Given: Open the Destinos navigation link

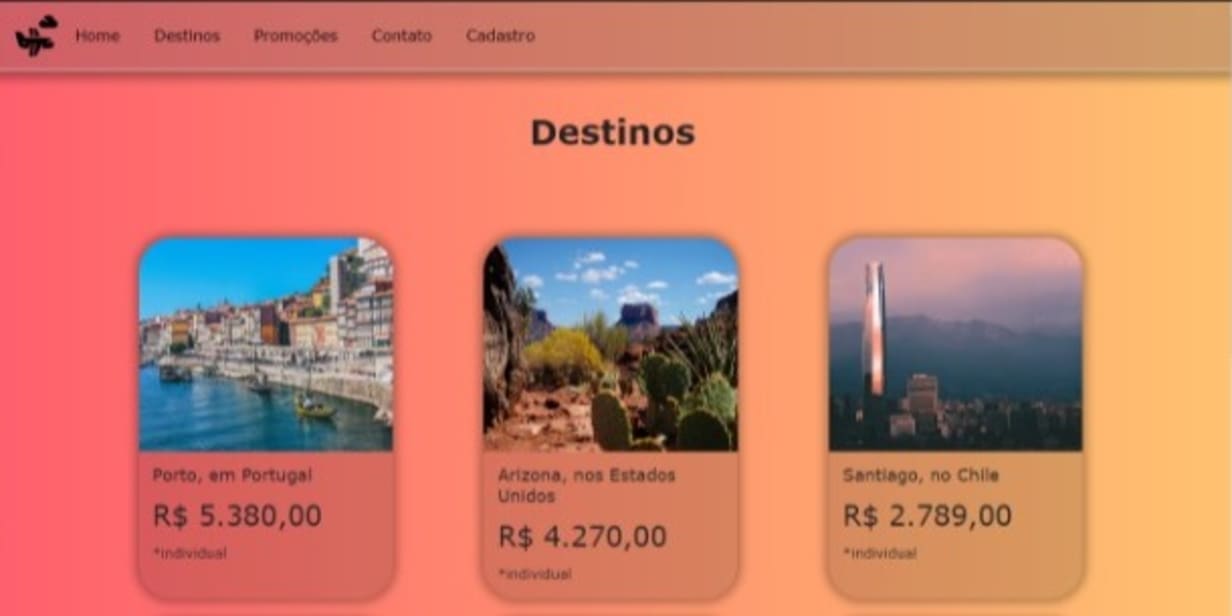Looking at the screenshot, I should [187, 36].
